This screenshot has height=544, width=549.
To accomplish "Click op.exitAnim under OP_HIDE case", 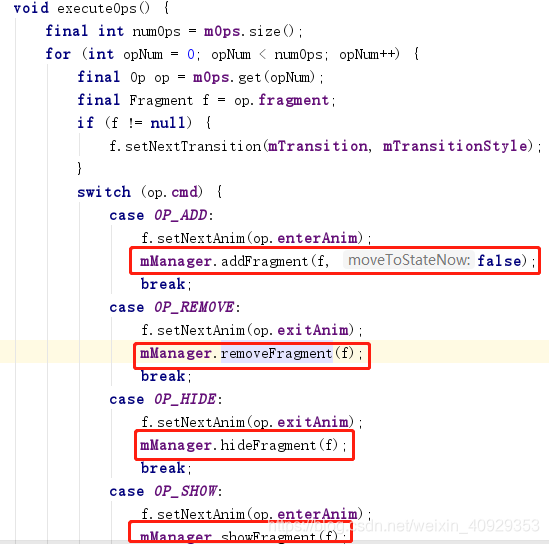I will [x=301, y=423].
